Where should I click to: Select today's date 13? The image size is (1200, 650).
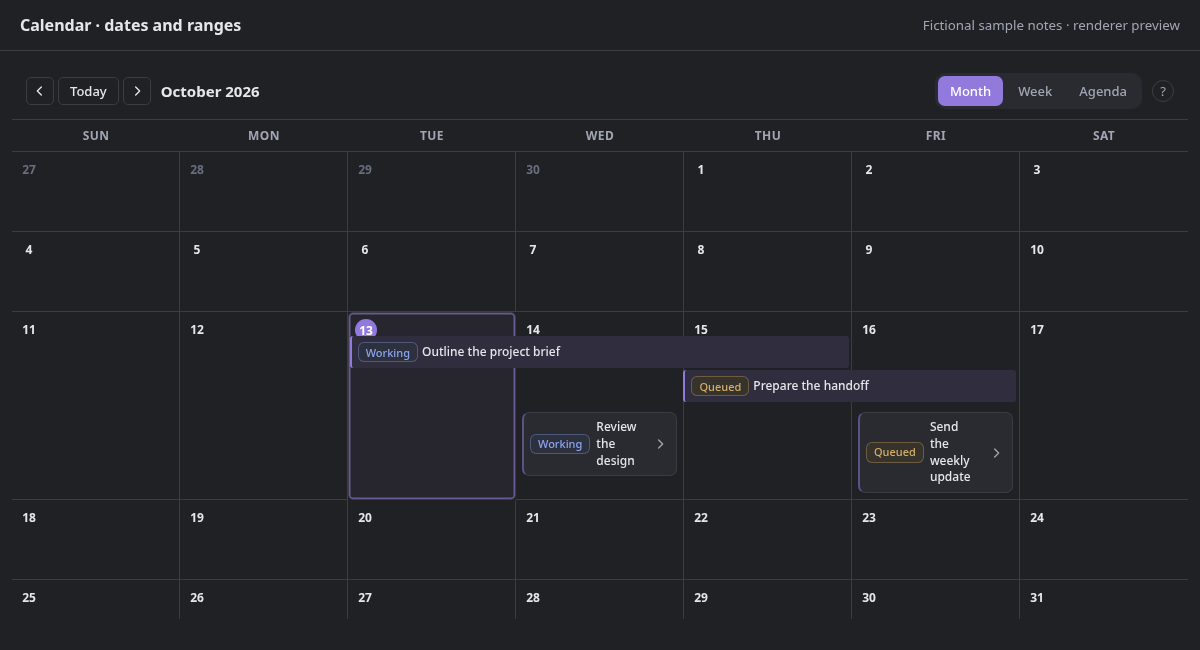pos(366,329)
